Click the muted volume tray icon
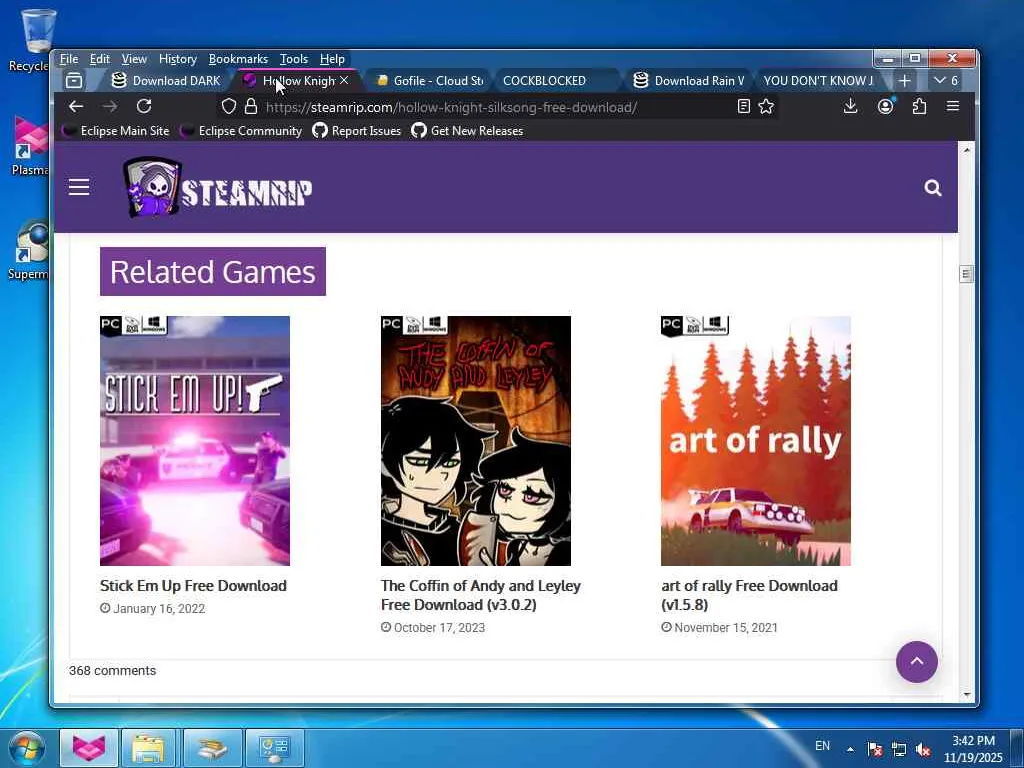Viewport: 1024px width, 768px height. pos(923,749)
